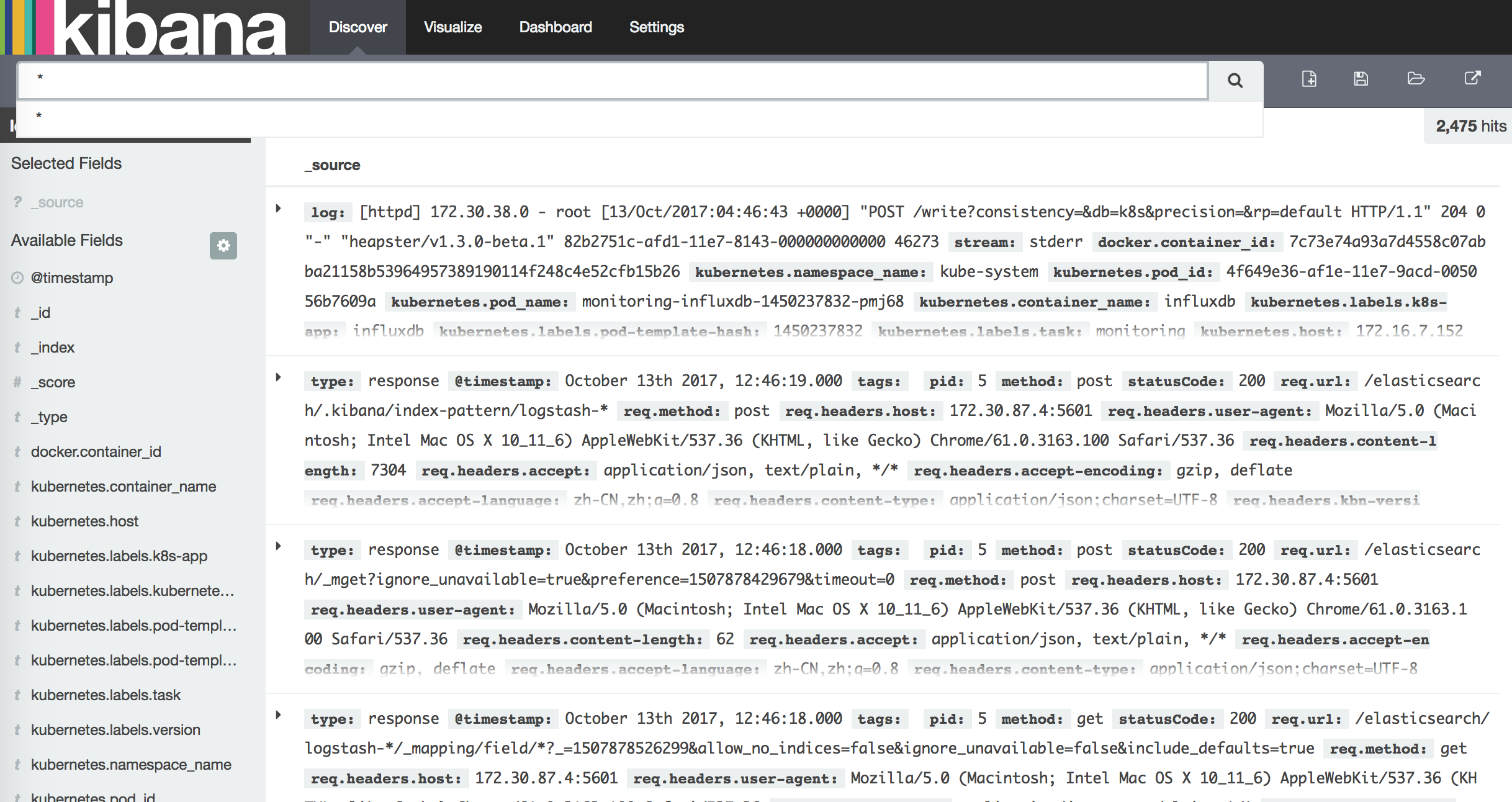This screenshot has width=1512, height=802.
Task: Expand the _mapping/field get response row
Action: point(279,715)
